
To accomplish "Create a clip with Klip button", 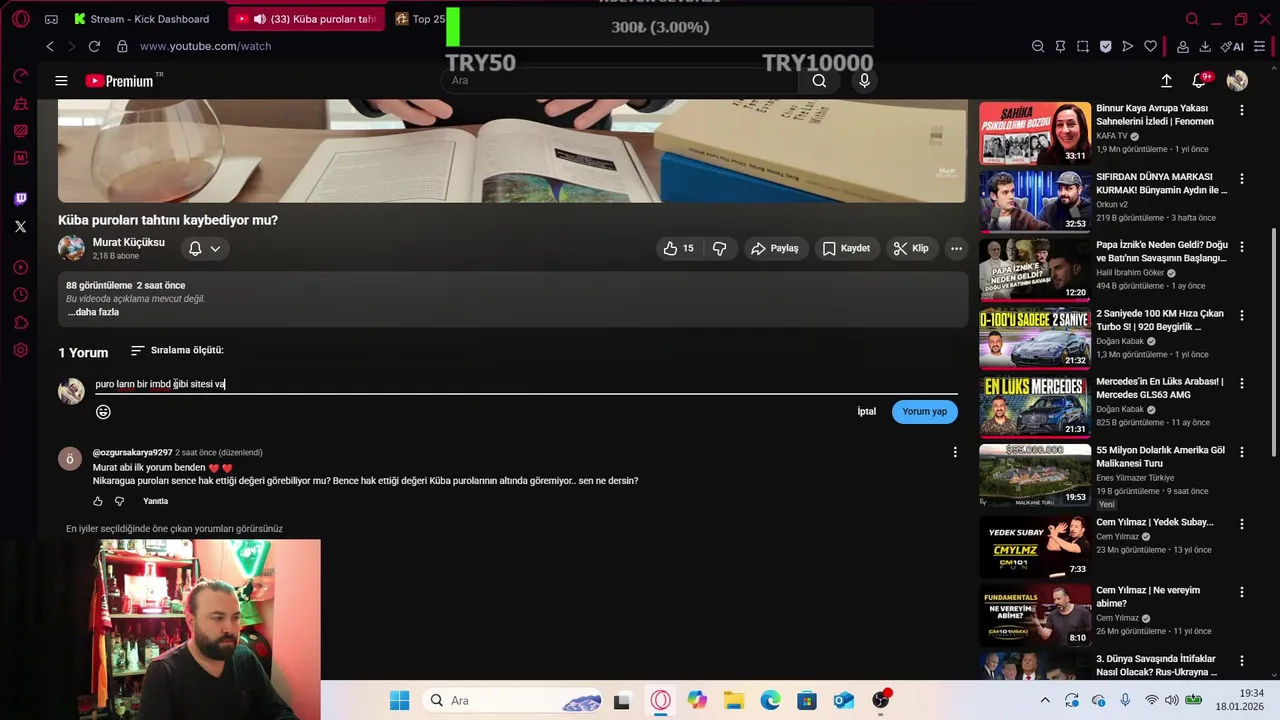I will tap(911, 248).
